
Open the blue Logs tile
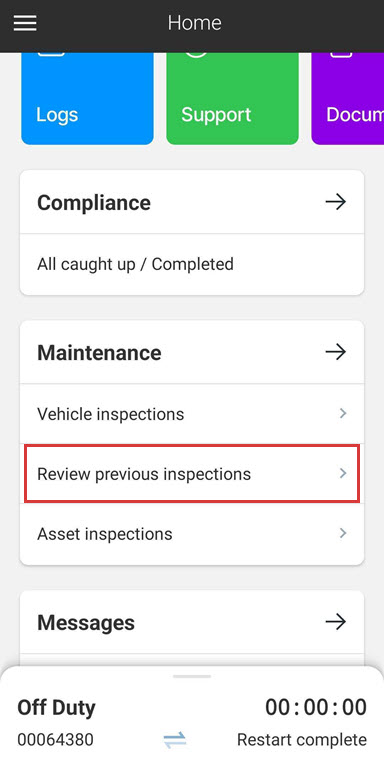[x=87, y=99]
